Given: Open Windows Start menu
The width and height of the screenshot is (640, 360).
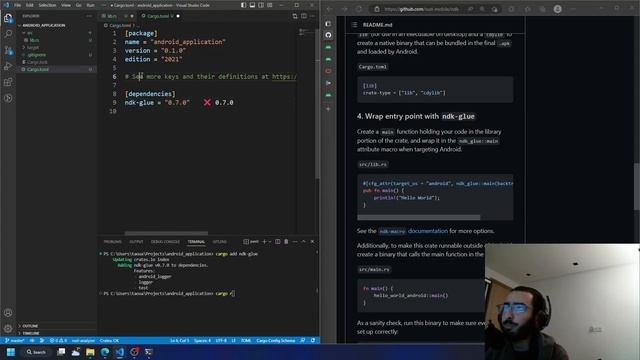Looking at the screenshot, I should (11, 352).
